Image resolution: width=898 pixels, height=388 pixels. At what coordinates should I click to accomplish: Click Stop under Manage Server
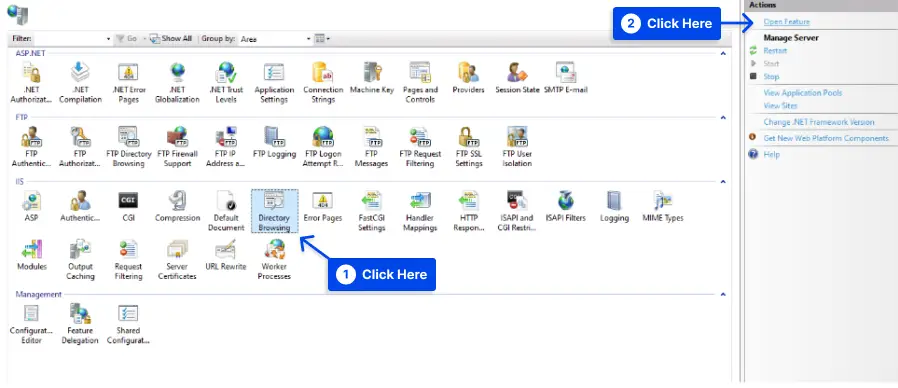tap(771, 76)
